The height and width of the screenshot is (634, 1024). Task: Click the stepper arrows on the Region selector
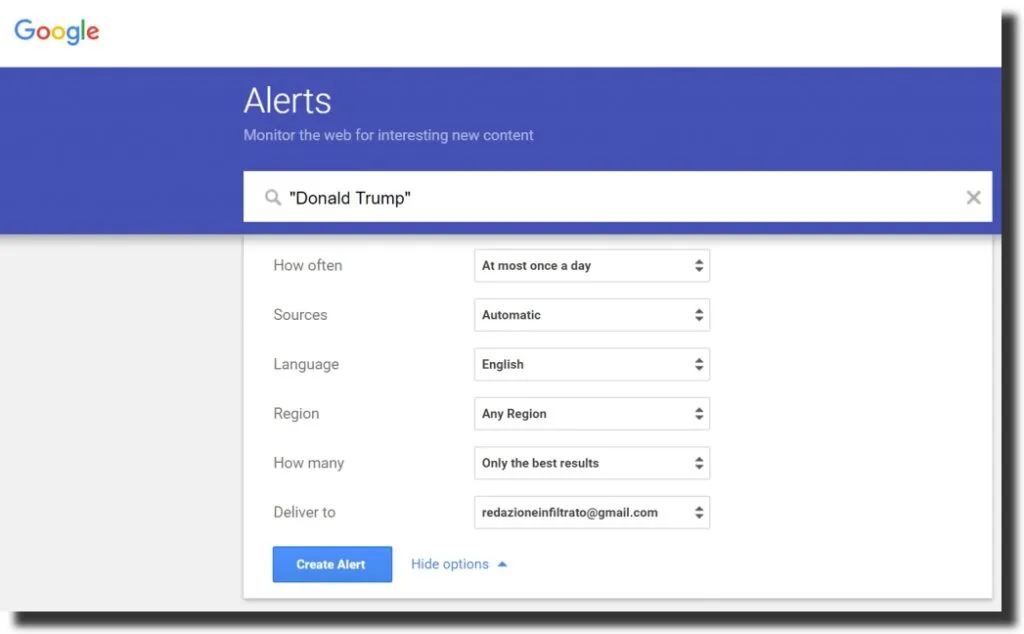point(700,413)
